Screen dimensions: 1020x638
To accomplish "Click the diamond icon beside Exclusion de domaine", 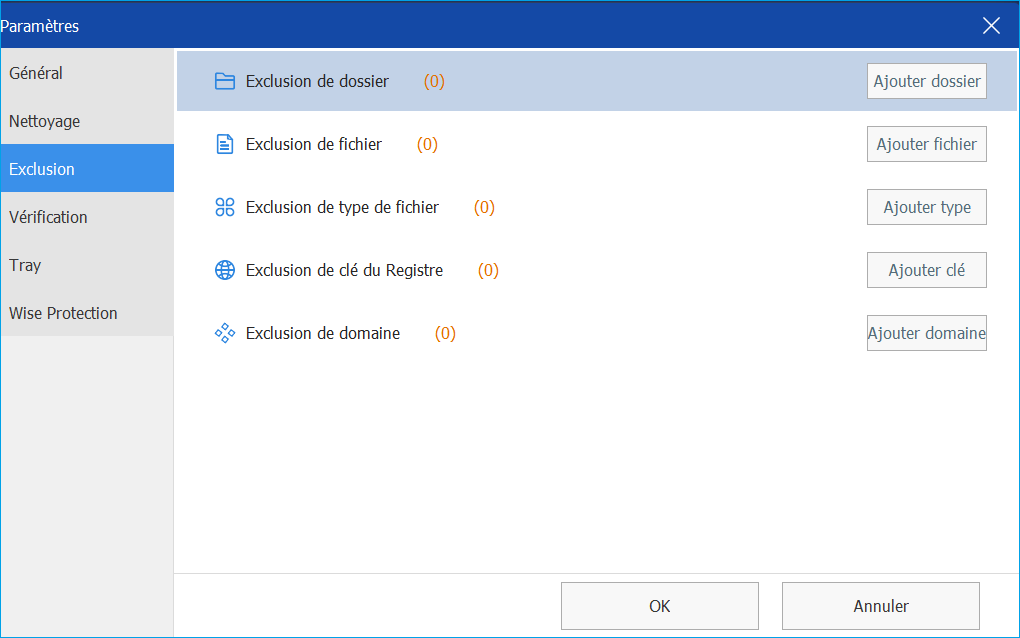I will pyautogui.click(x=224, y=333).
